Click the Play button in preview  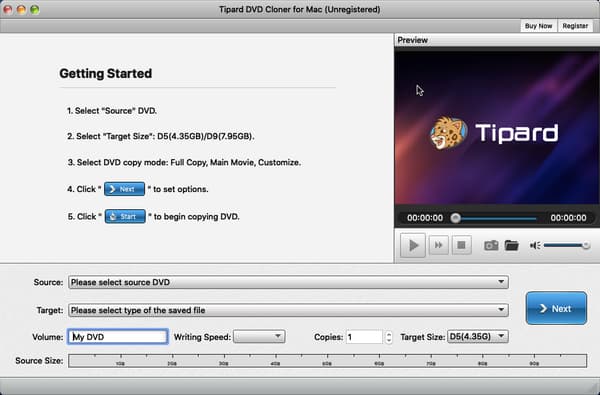pos(412,245)
